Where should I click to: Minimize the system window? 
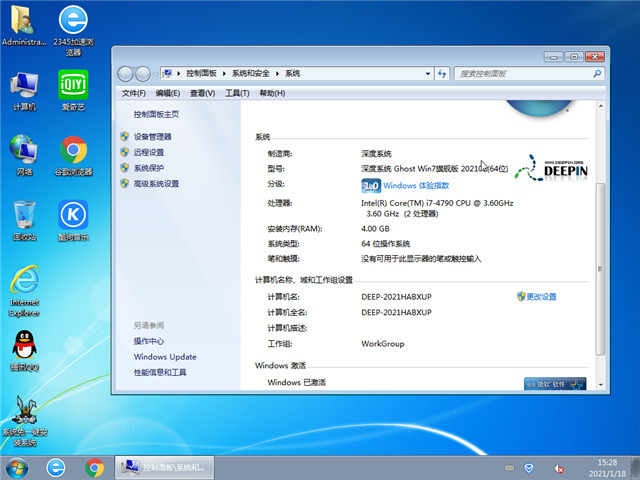click(x=553, y=57)
